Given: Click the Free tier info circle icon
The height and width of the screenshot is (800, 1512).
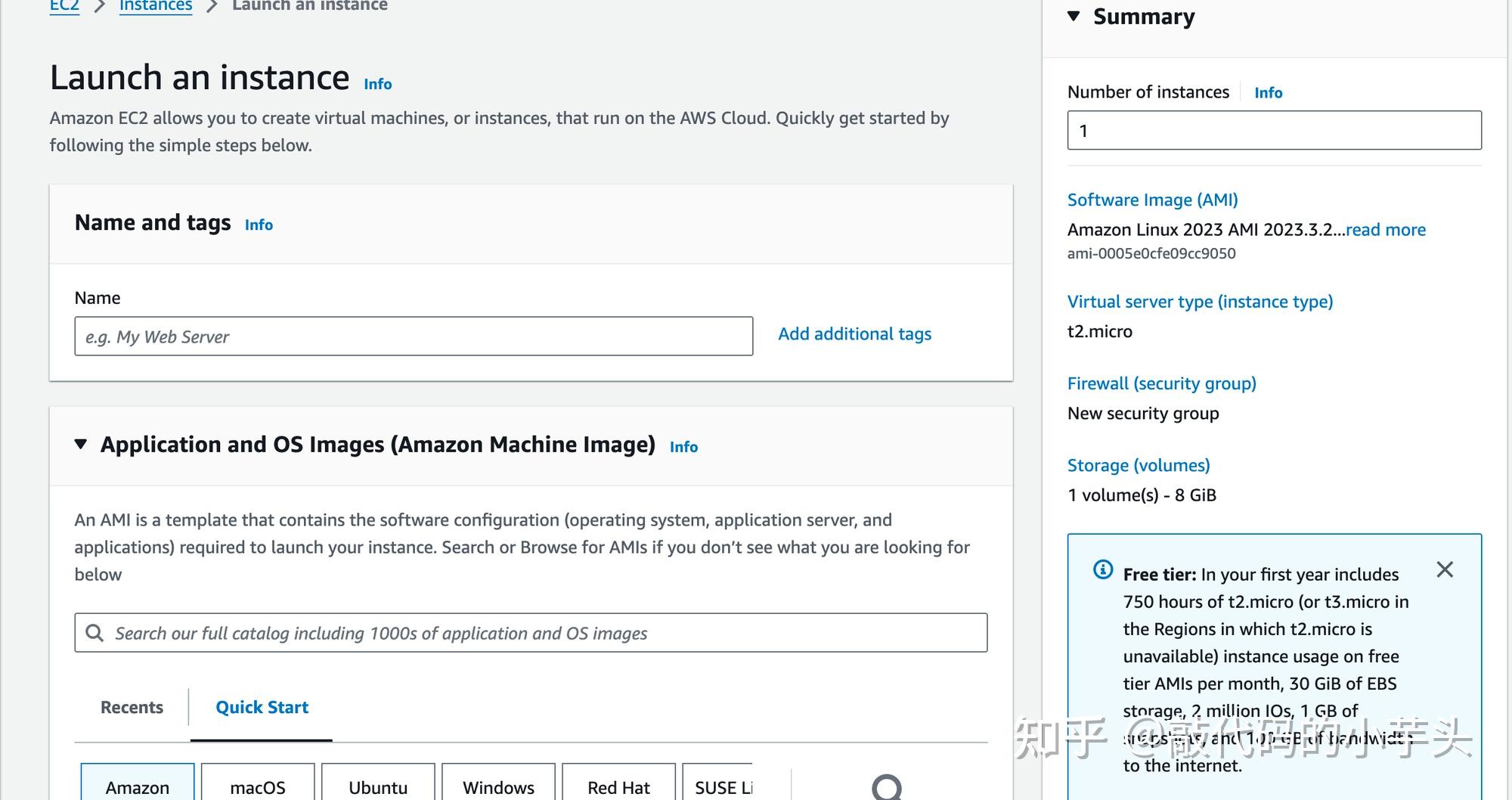Looking at the screenshot, I should pos(1103,569).
